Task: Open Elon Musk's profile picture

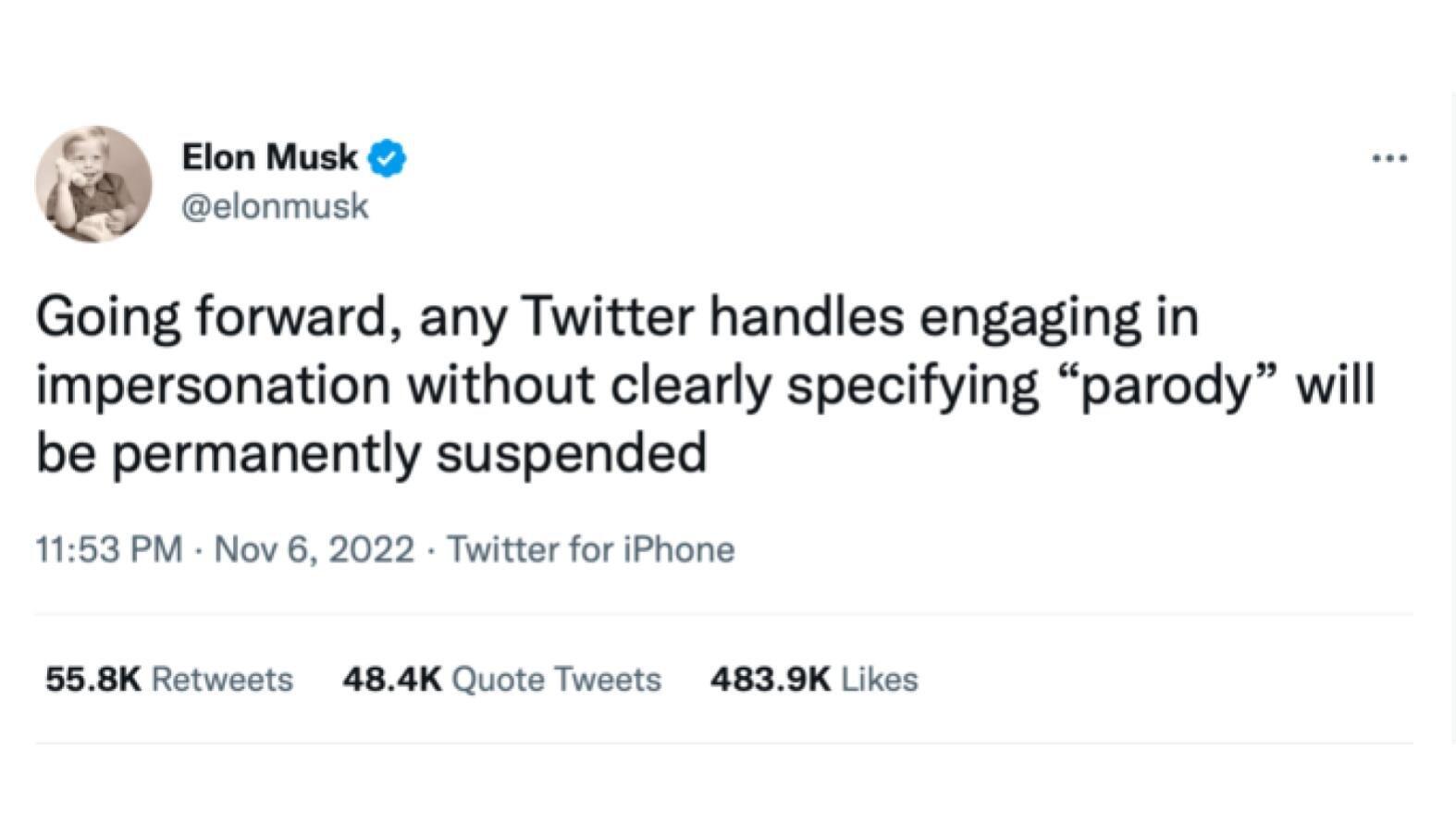Action: point(93,184)
